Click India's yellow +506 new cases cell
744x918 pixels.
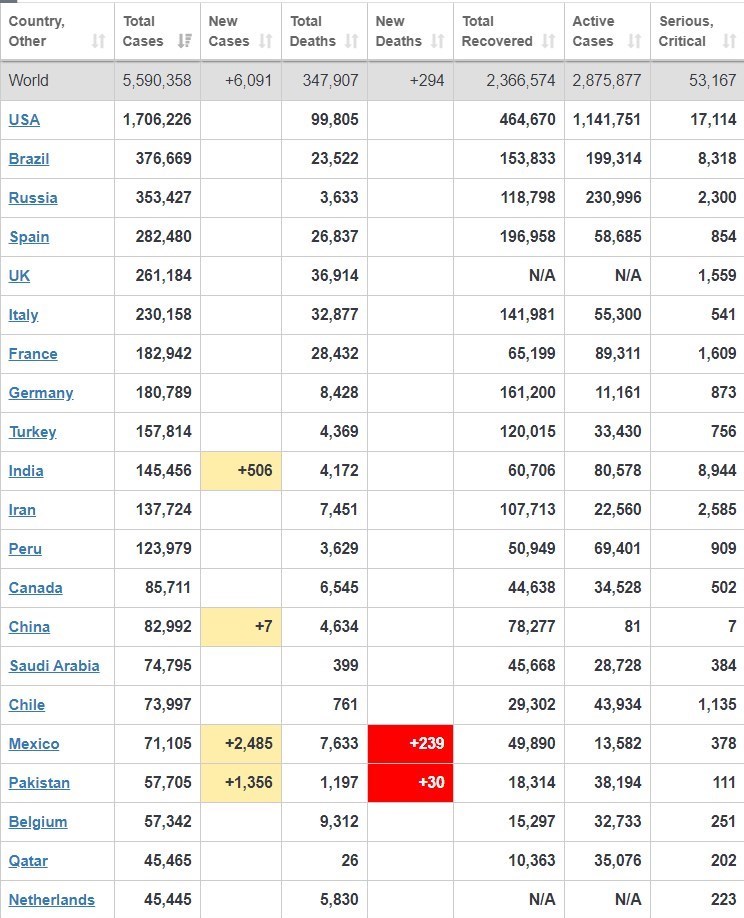pyautogui.click(x=241, y=471)
